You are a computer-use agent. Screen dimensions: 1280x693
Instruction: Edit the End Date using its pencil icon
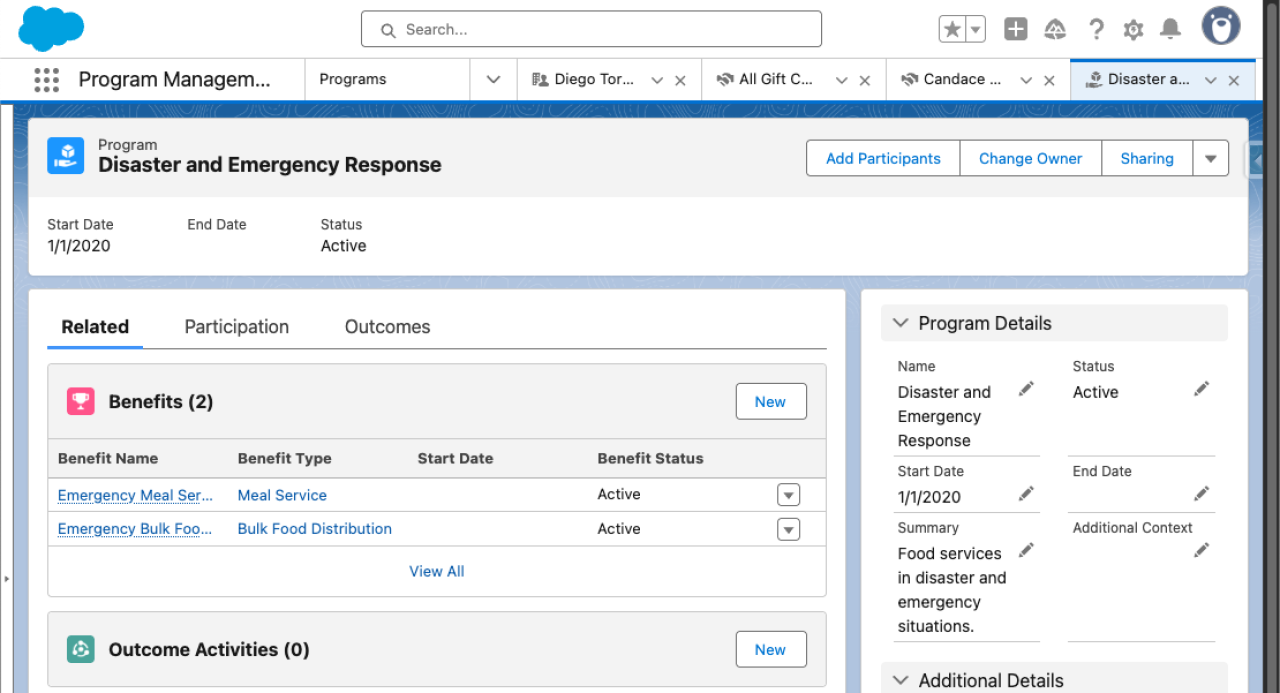tap(1201, 492)
